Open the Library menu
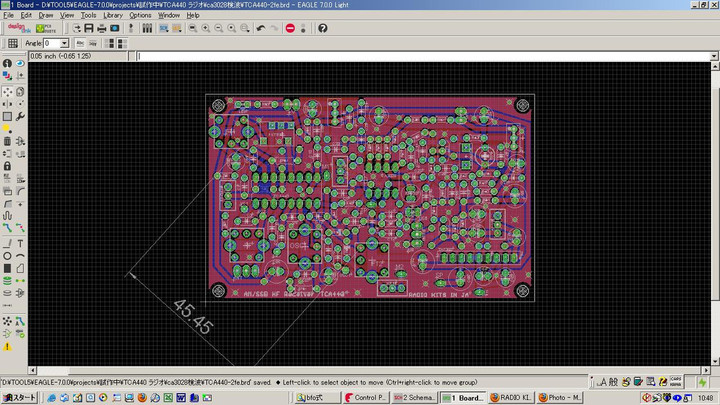This screenshot has height=405, width=720. pos(113,16)
